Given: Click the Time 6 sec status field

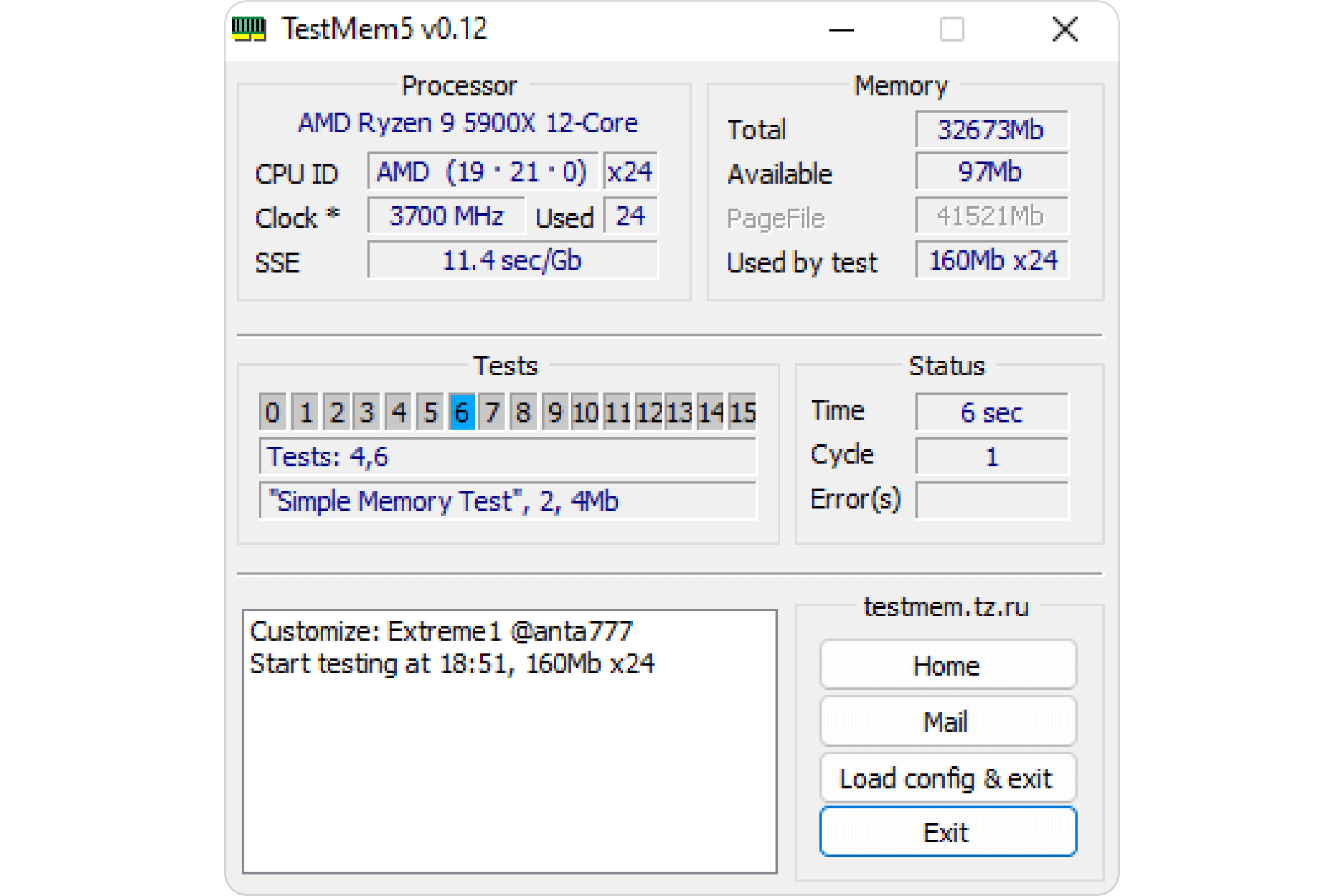Looking at the screenshot, I should pos(990,412).
